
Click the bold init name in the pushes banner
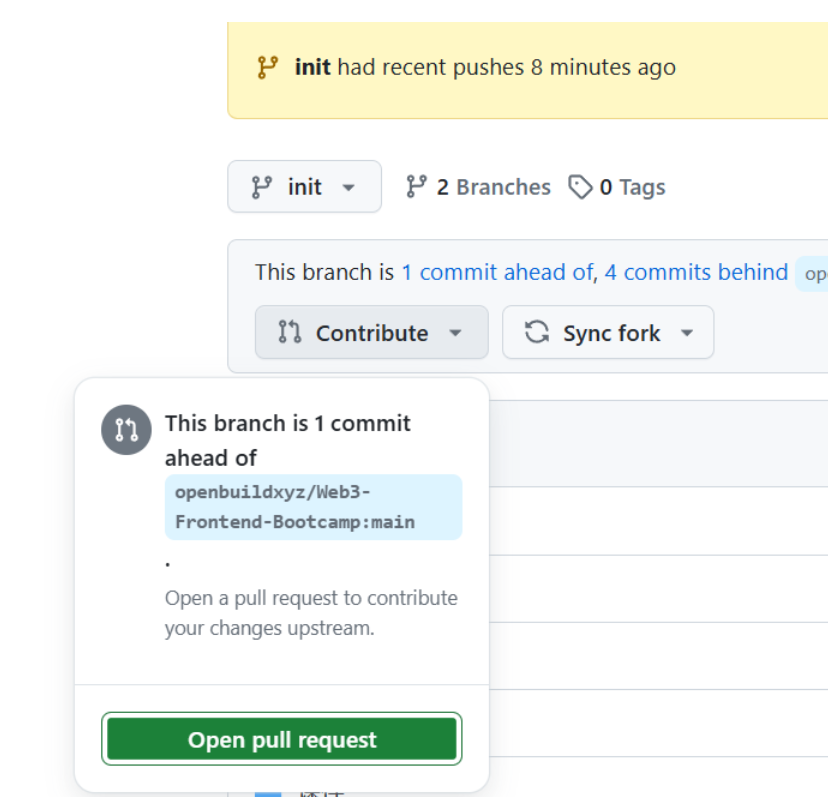(x=313, y=68)
